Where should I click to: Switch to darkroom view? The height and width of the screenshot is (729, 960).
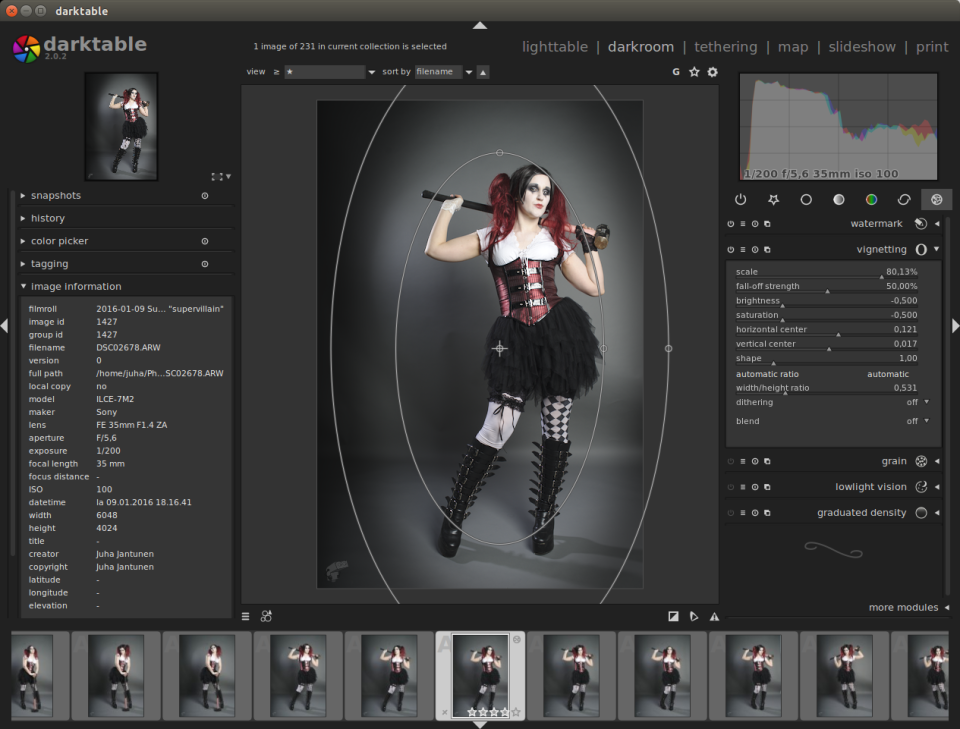[640, 47]
